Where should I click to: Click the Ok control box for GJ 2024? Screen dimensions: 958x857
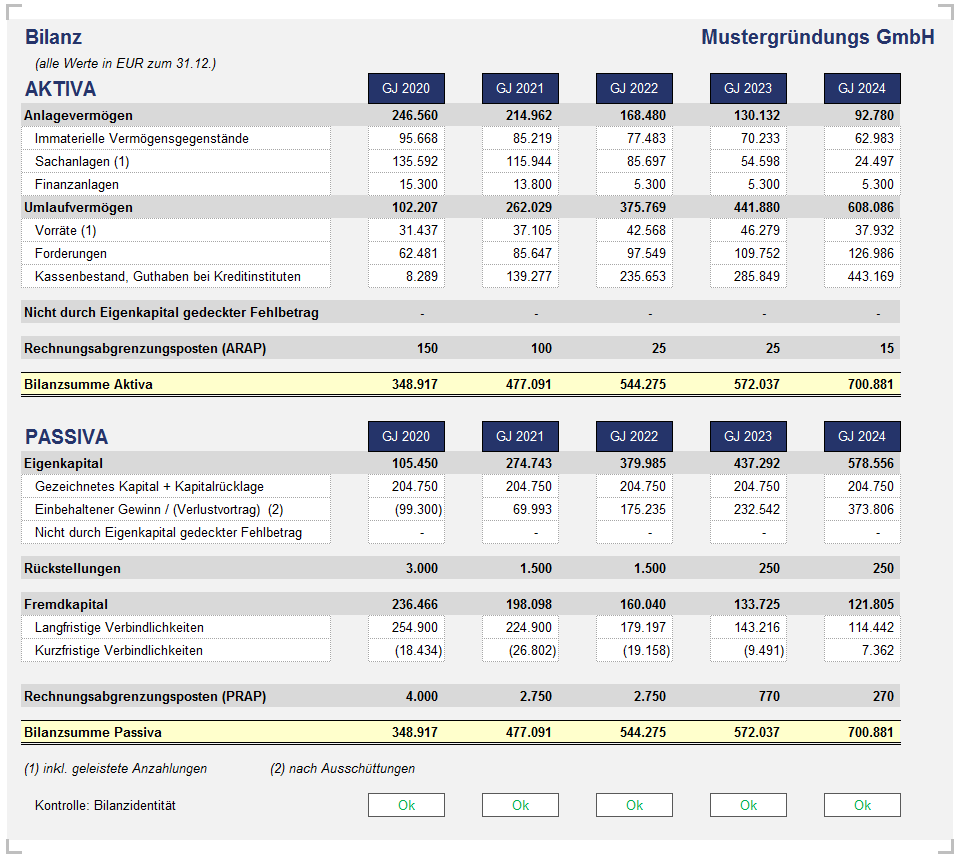pyautogui.click(x=862, y=805)
